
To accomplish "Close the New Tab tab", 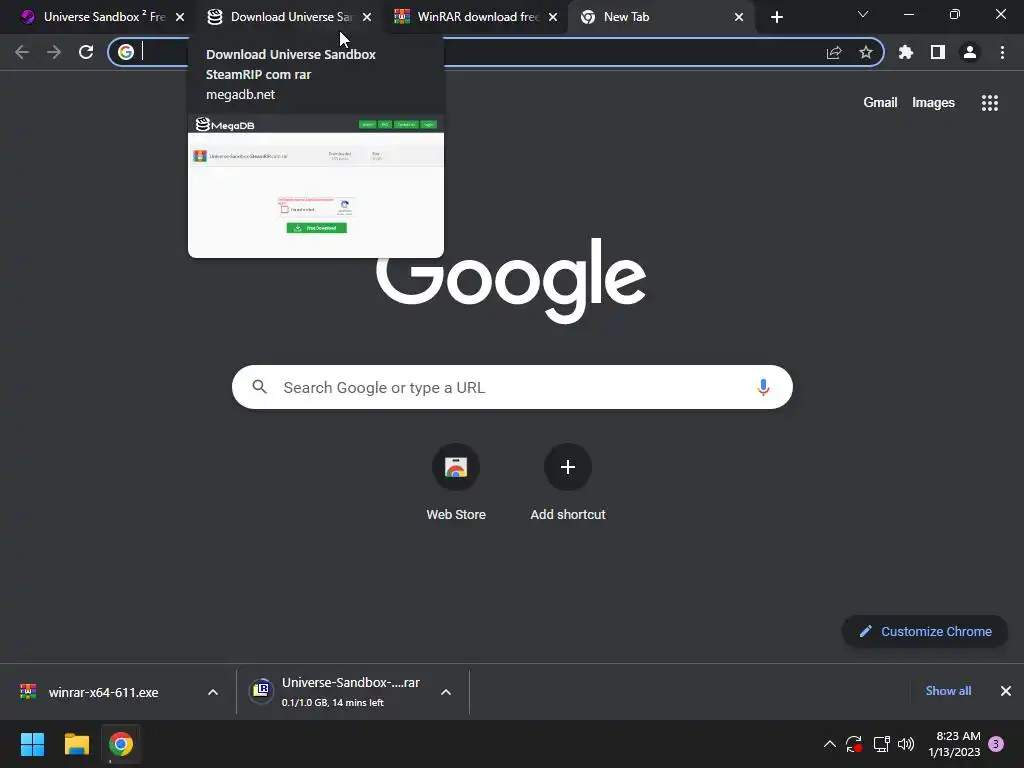I will (x=739, y=17).
